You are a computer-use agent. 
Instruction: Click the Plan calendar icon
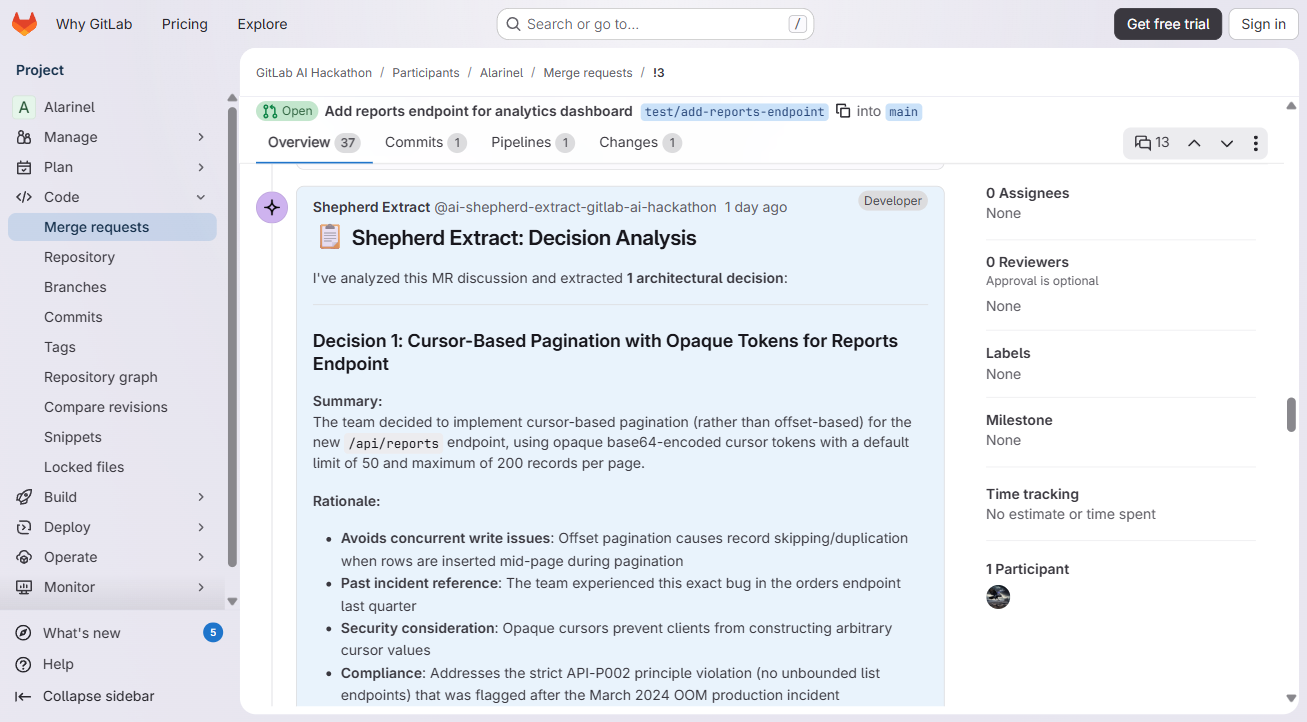coord(24,167)
